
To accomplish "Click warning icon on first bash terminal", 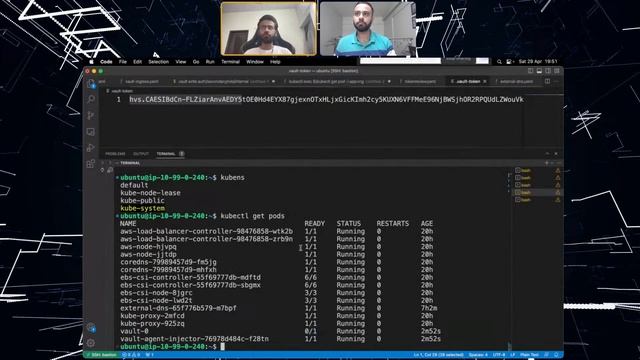I will point(558,170).
